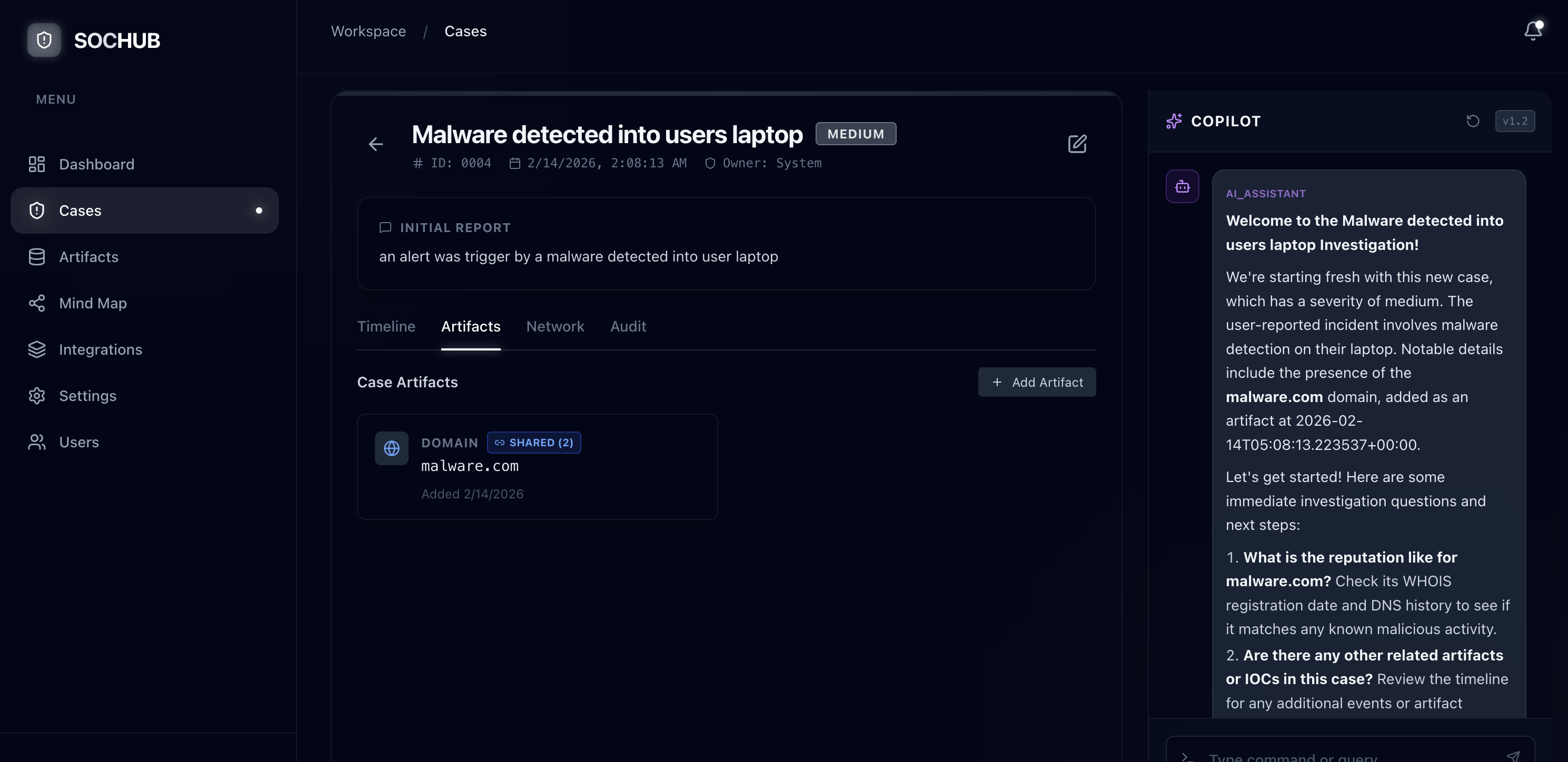Open the Integrations panel

(101, 349)
